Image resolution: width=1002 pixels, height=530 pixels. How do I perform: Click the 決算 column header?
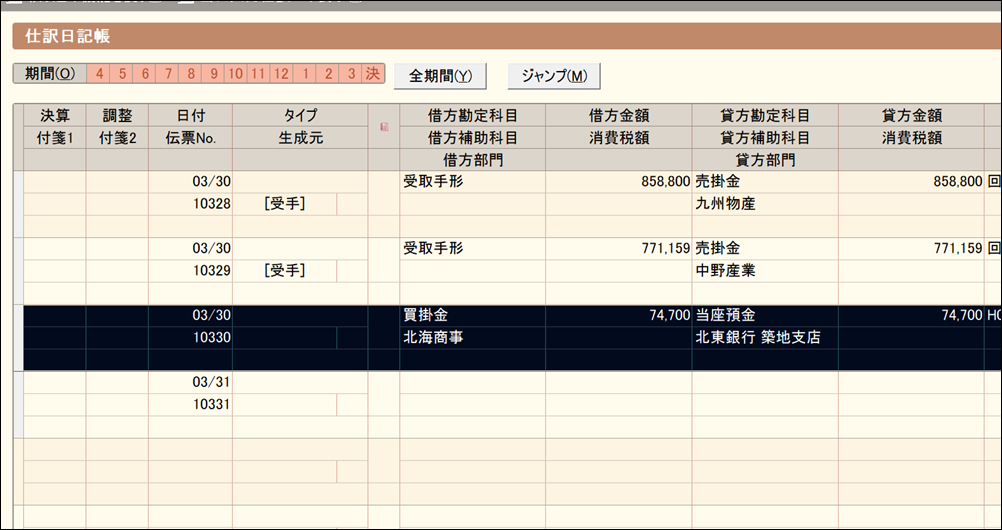pos(54,116)
